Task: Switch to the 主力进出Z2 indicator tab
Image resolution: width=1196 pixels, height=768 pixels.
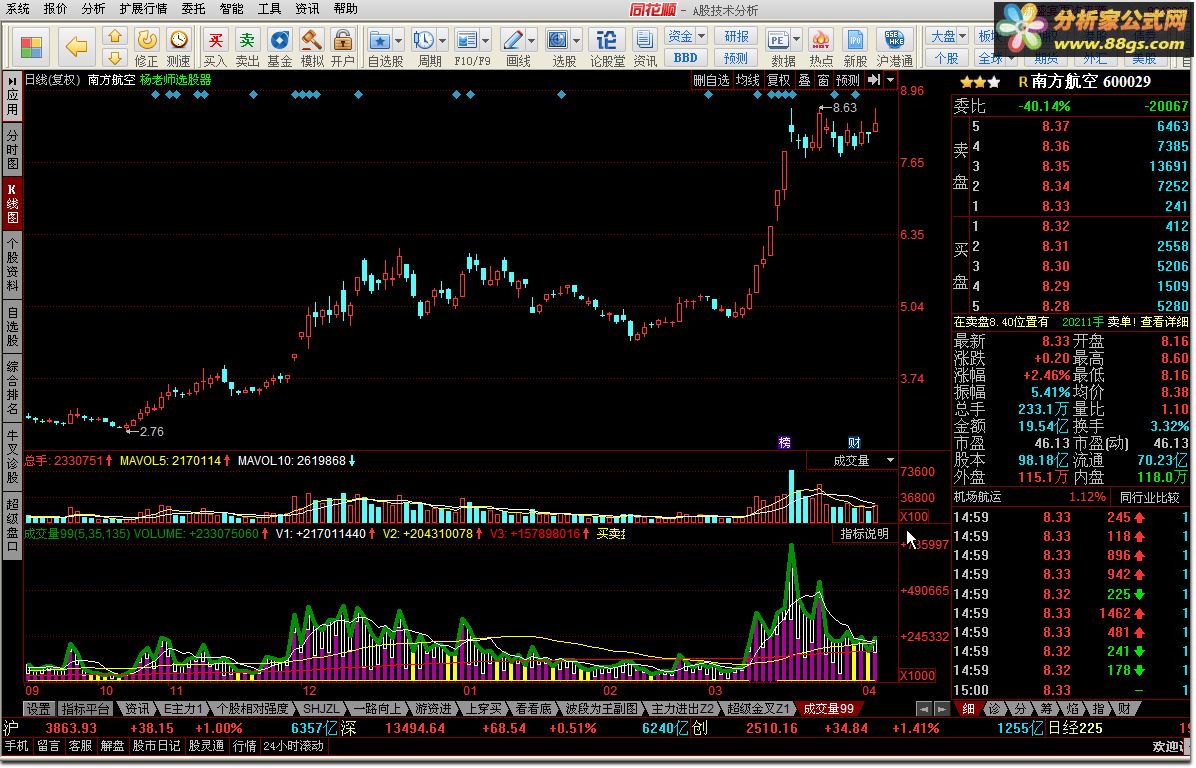Action: pos(683,709)
